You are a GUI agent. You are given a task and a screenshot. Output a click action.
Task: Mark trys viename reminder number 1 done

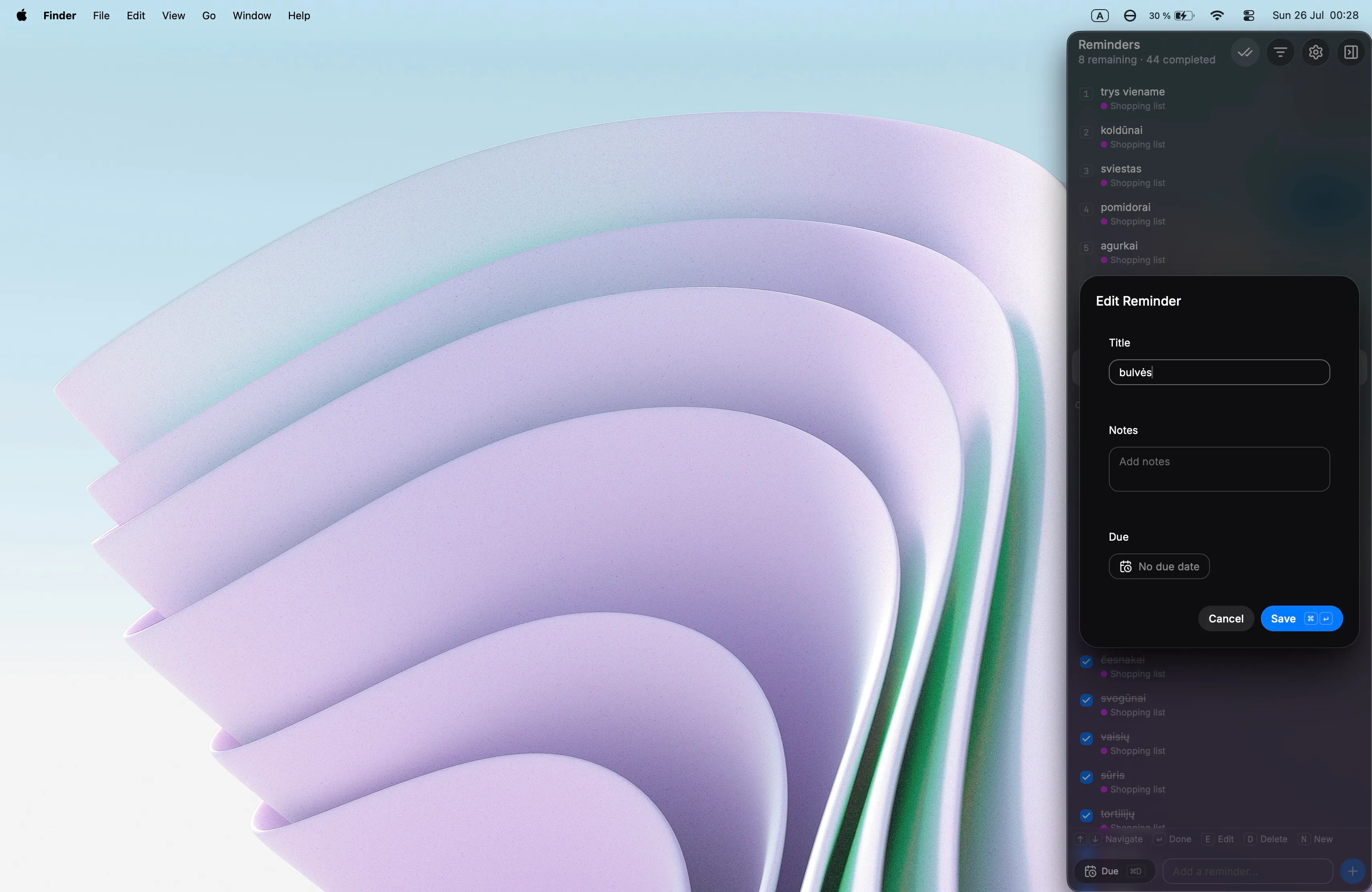tap(1086, 93)
